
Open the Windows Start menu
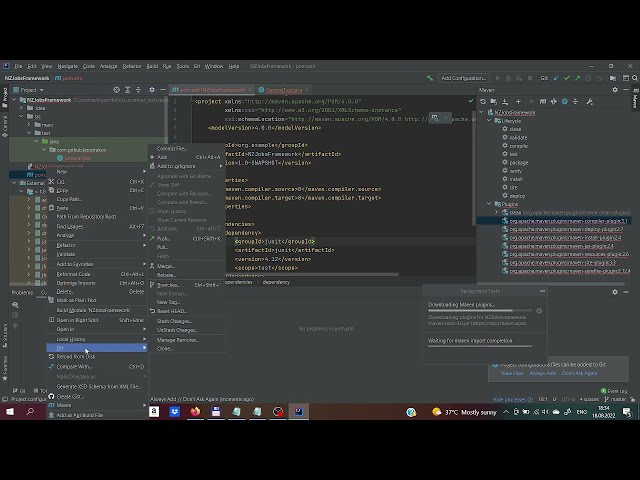tap(10, 411)
